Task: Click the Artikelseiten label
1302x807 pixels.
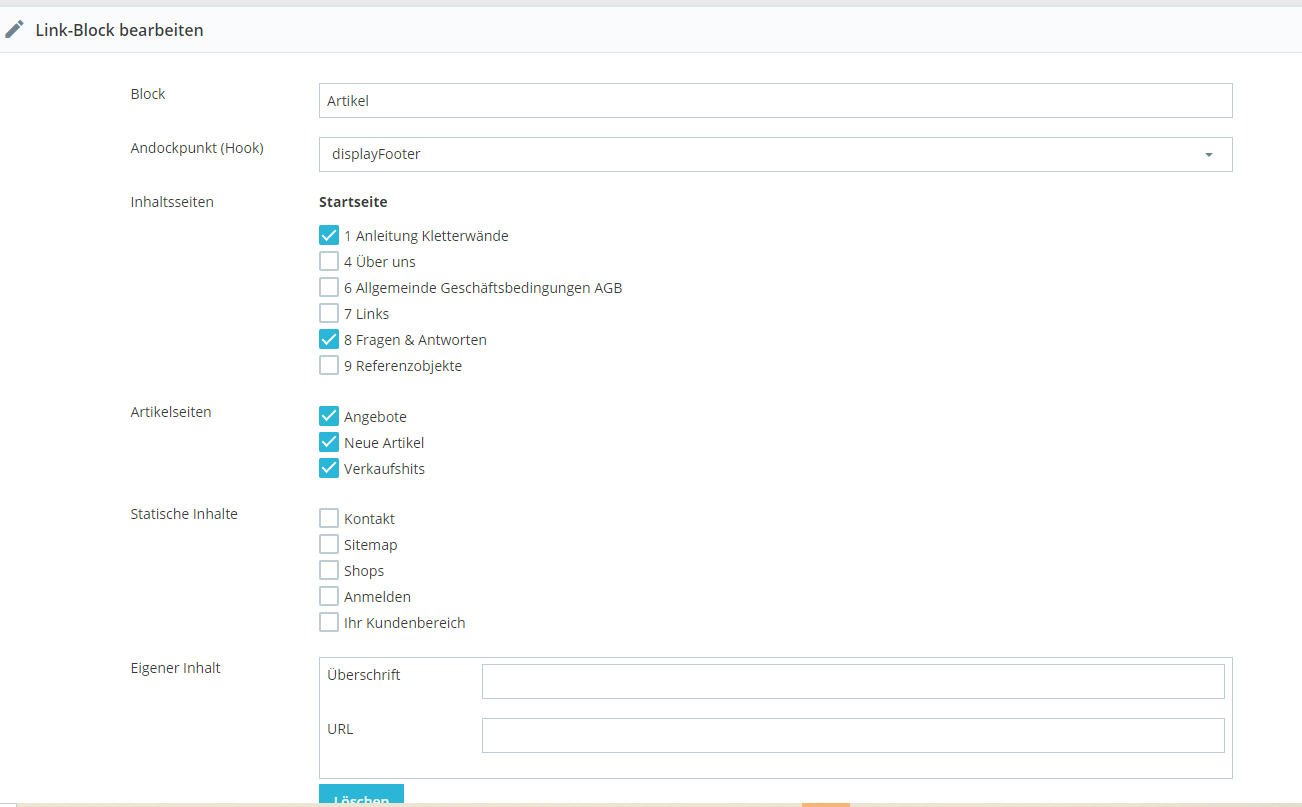Action: click(x=171, y=412)
